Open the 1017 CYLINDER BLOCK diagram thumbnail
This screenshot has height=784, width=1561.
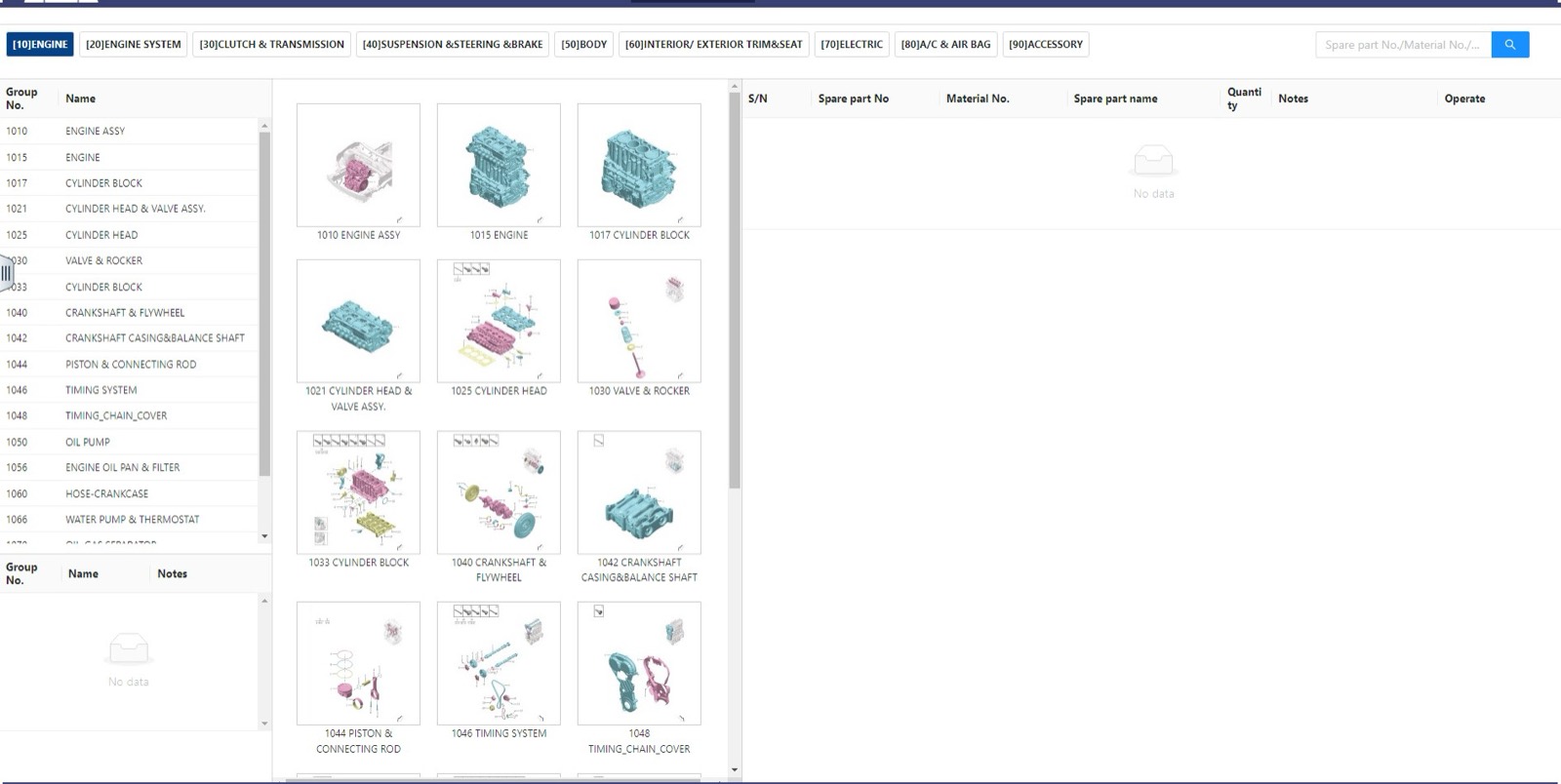coord(639,165)
